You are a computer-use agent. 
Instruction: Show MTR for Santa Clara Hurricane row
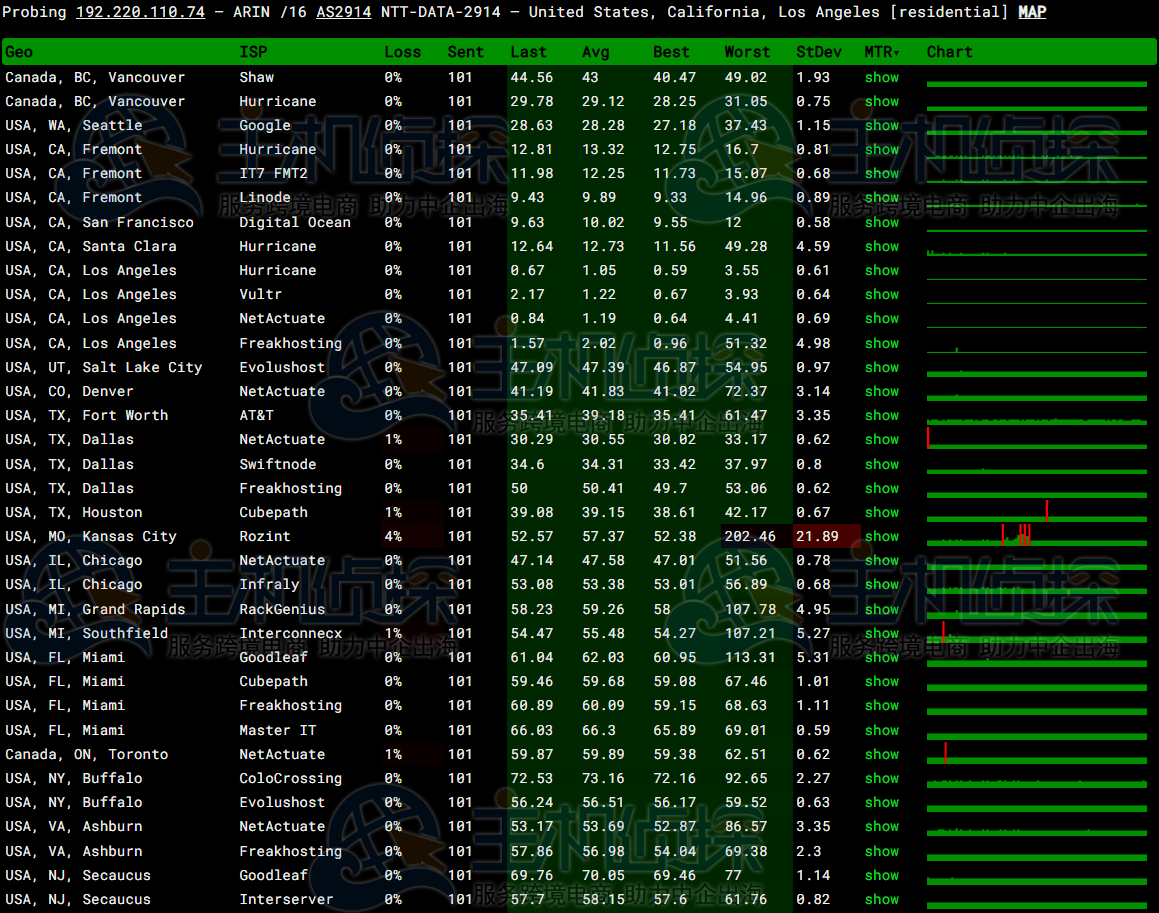pyautogui.click(x=882, y=246)
